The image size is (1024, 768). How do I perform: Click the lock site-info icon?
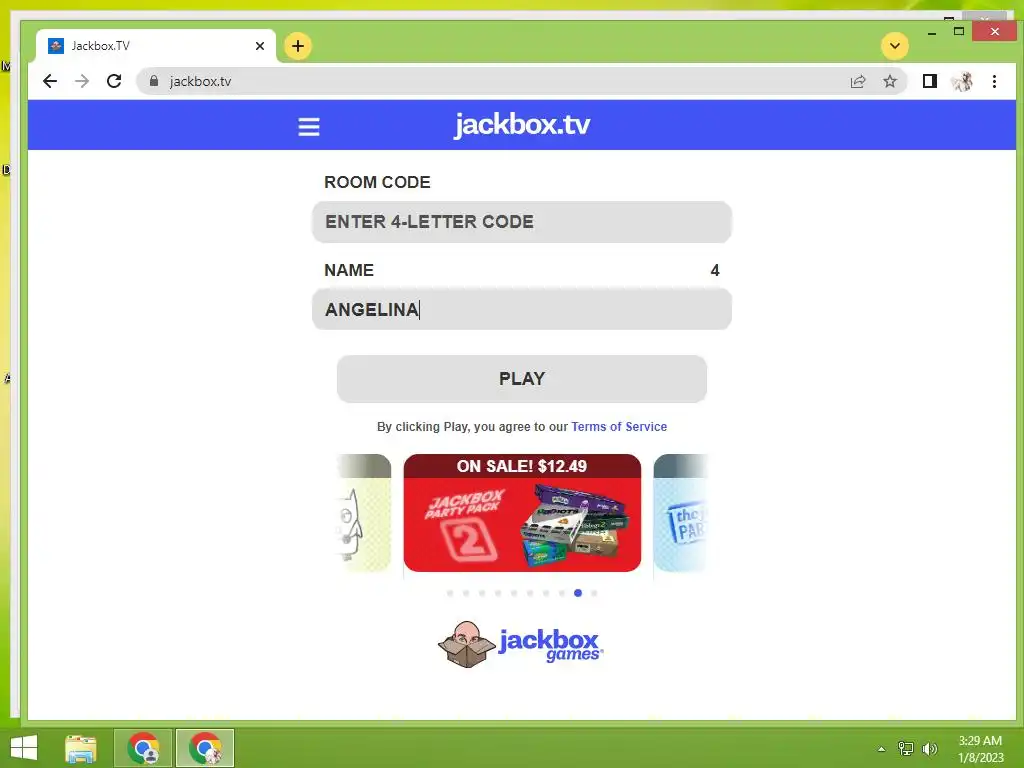tap(154, 81)
